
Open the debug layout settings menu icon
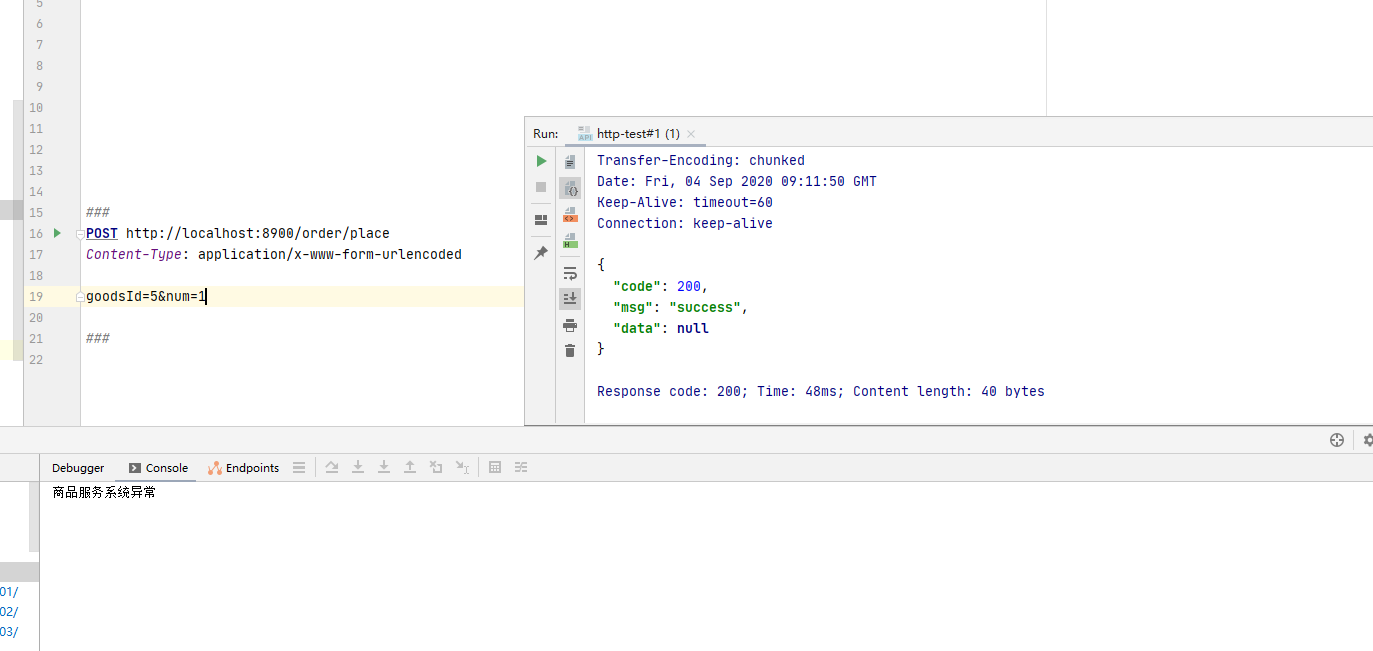pyautogui.click(x=299, y=468)
